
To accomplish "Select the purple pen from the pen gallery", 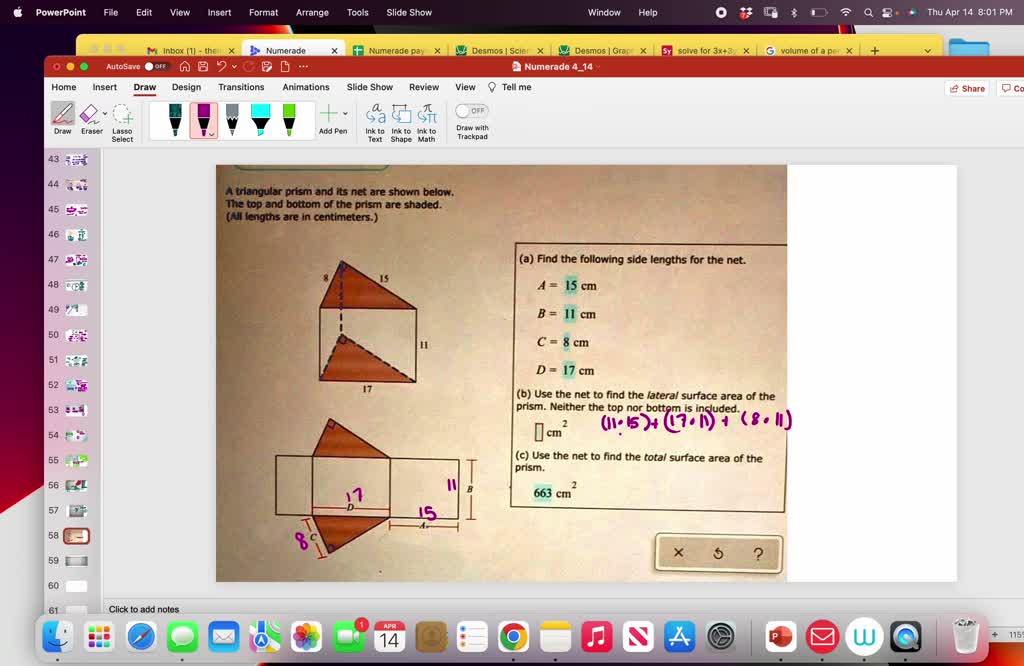I will coord(204,119).
